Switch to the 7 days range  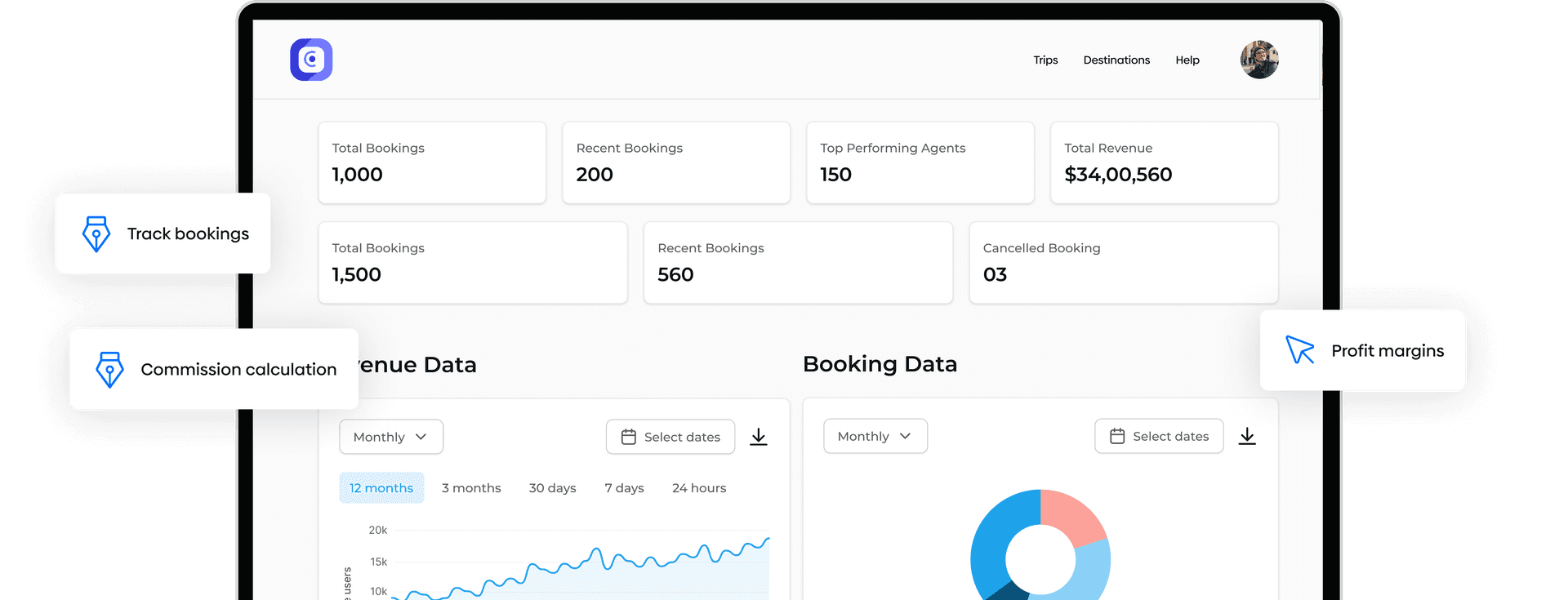(624, 487)
